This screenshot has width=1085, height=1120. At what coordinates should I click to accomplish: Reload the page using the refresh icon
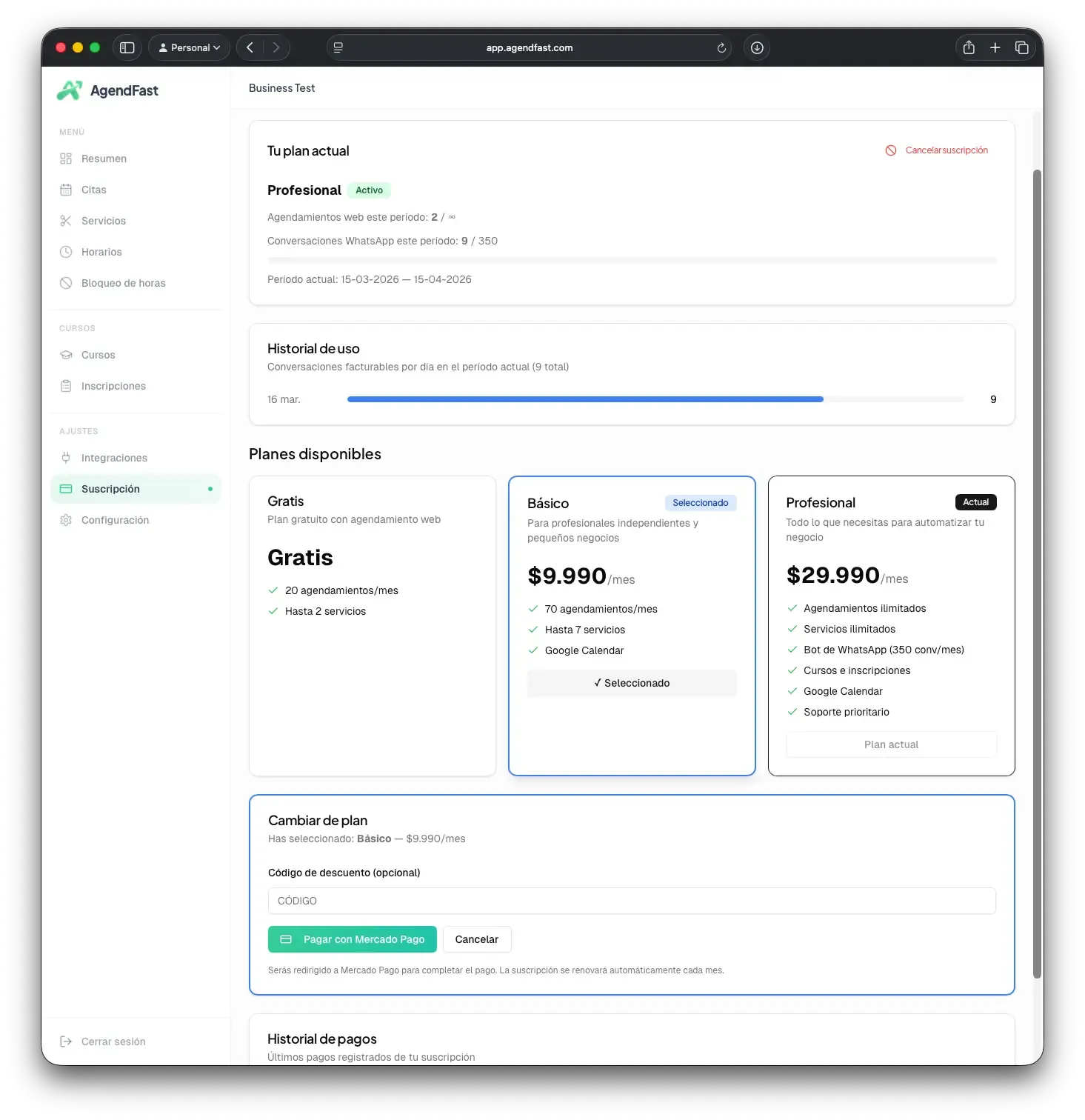coord(721,48)
